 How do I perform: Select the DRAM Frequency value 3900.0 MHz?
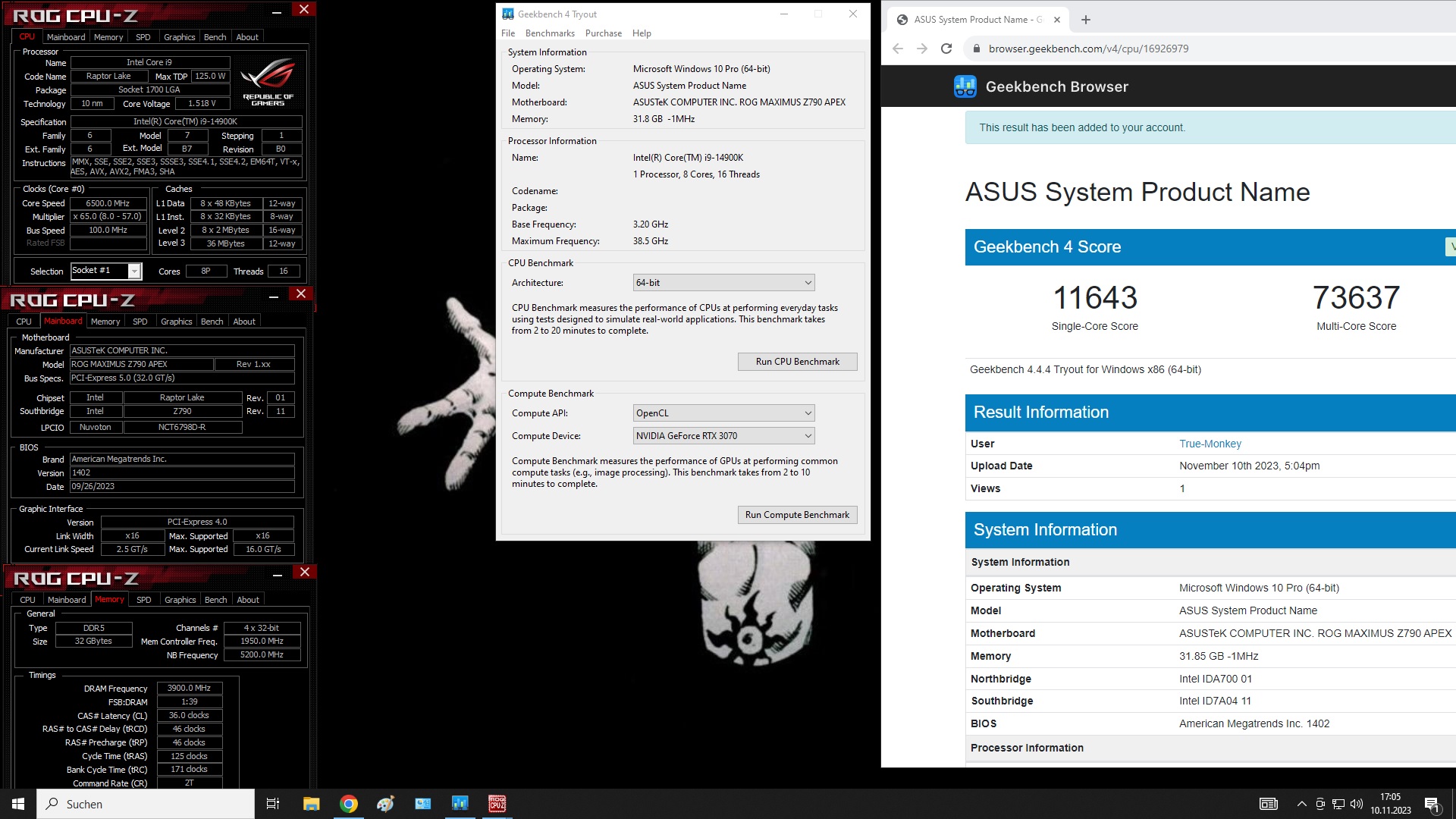[190, 689]
